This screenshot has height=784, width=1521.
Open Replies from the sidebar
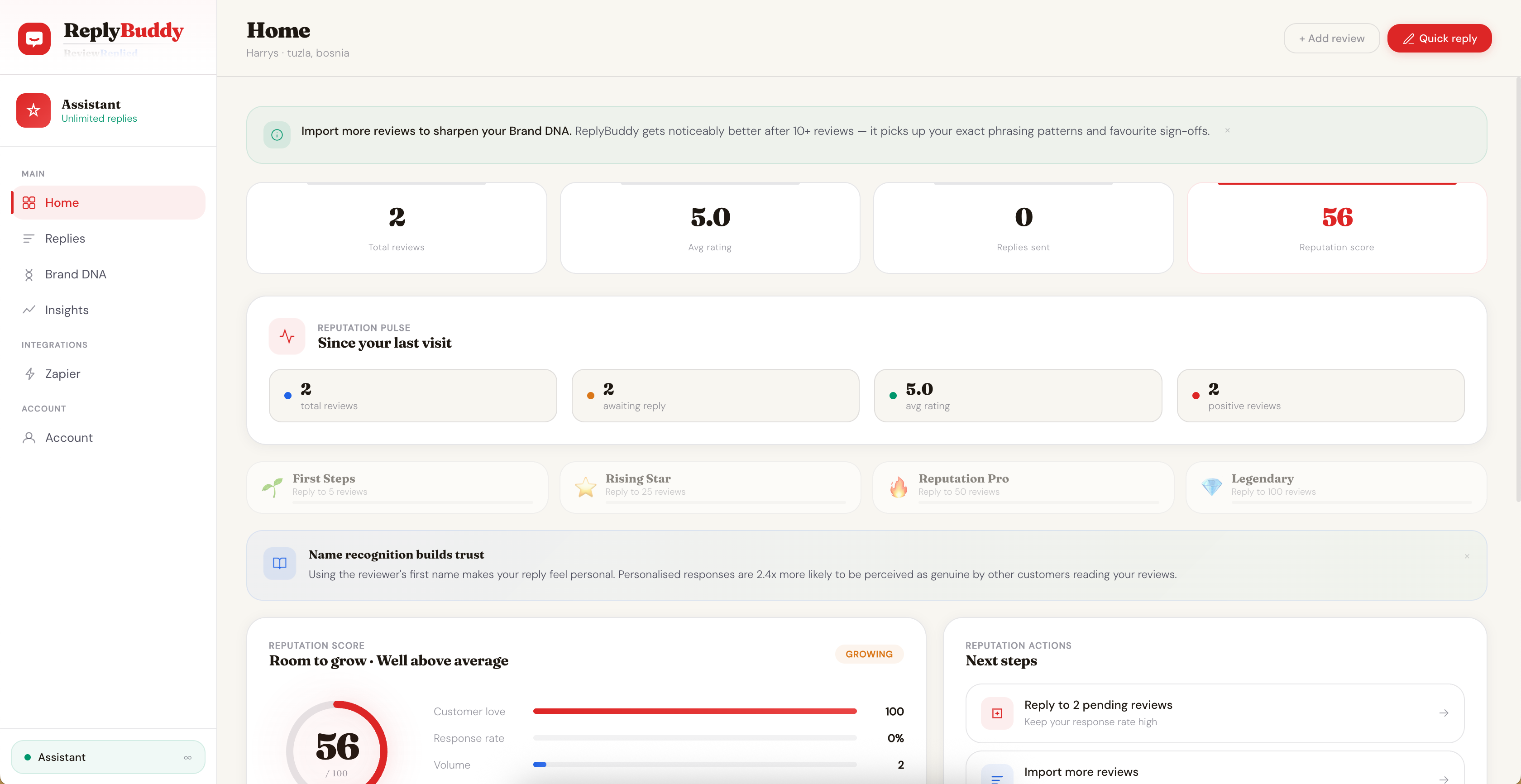pyautogui.click(x=65, y=239)
